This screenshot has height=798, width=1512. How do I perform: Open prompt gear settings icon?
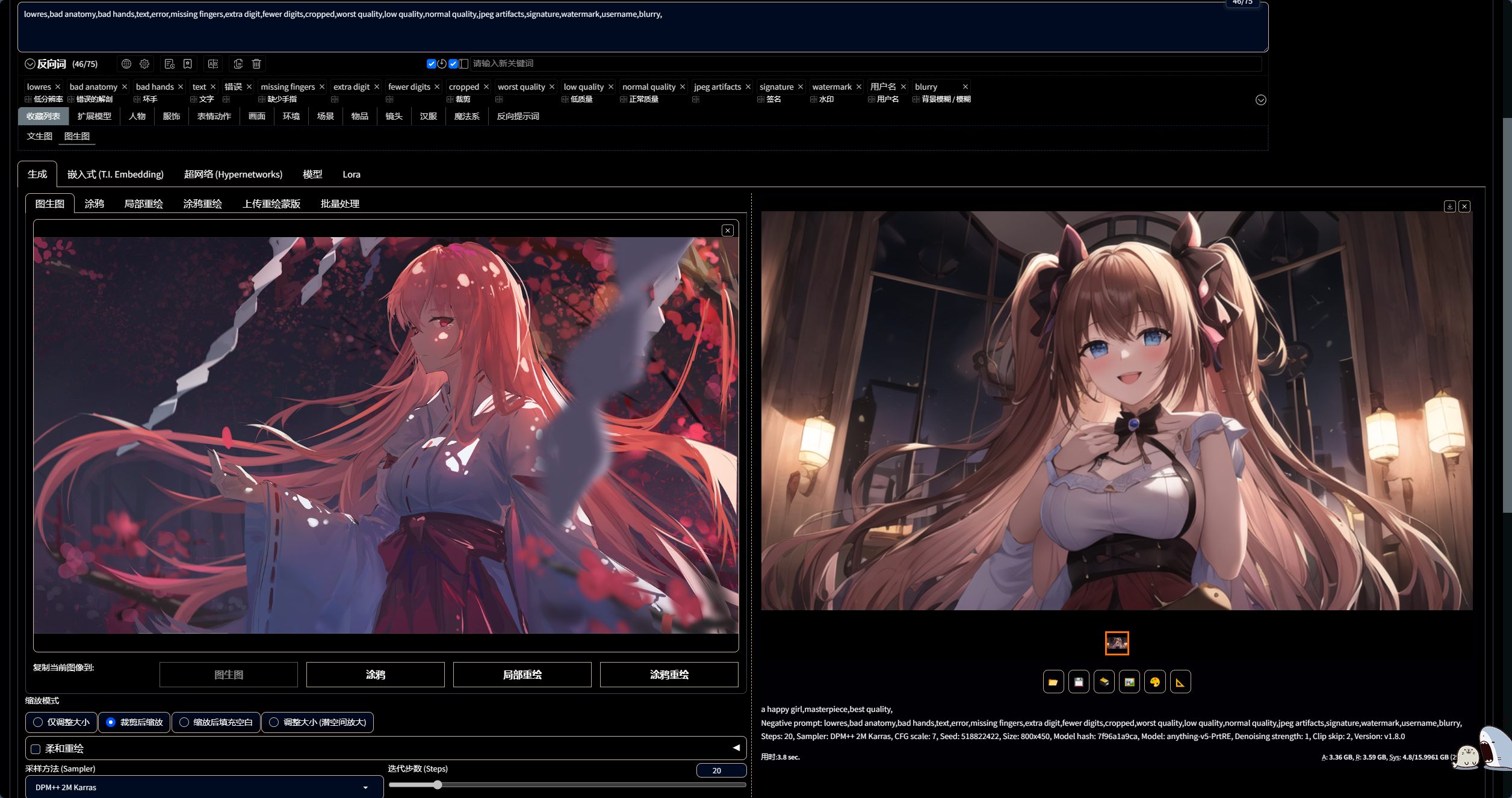pos(144,64)
